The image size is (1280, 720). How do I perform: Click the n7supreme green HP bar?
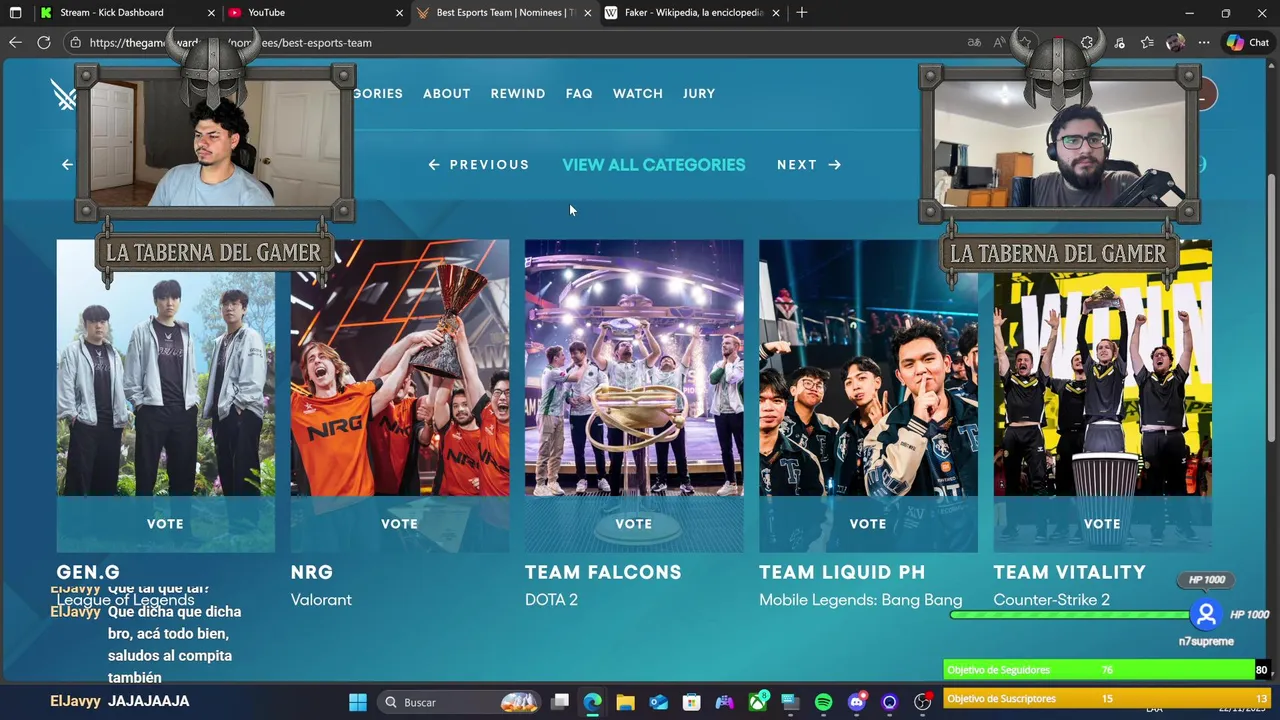[1070, 614]
